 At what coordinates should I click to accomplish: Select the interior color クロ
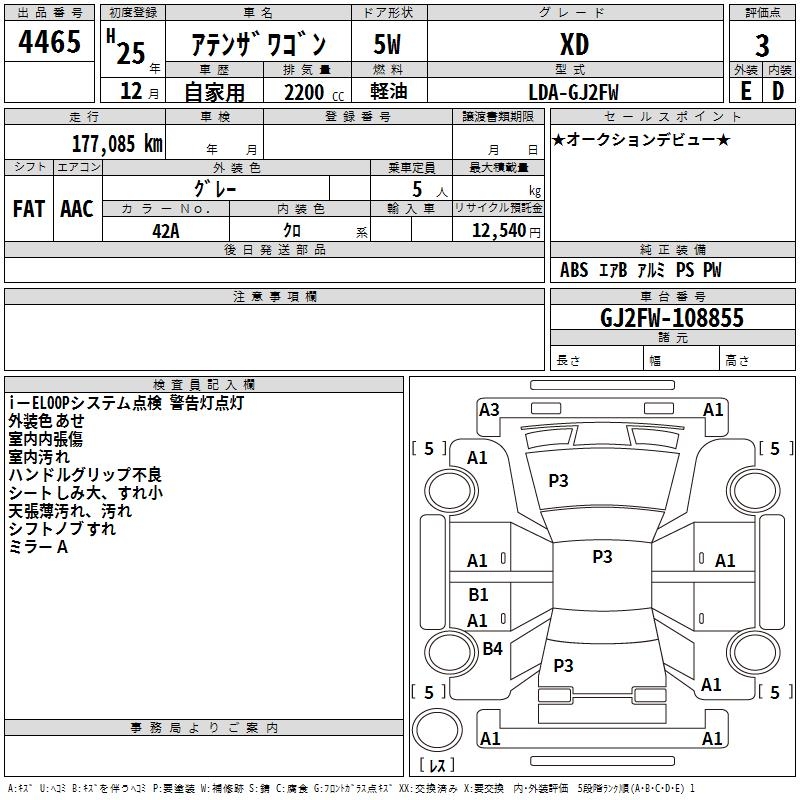(x=292, y=231)
